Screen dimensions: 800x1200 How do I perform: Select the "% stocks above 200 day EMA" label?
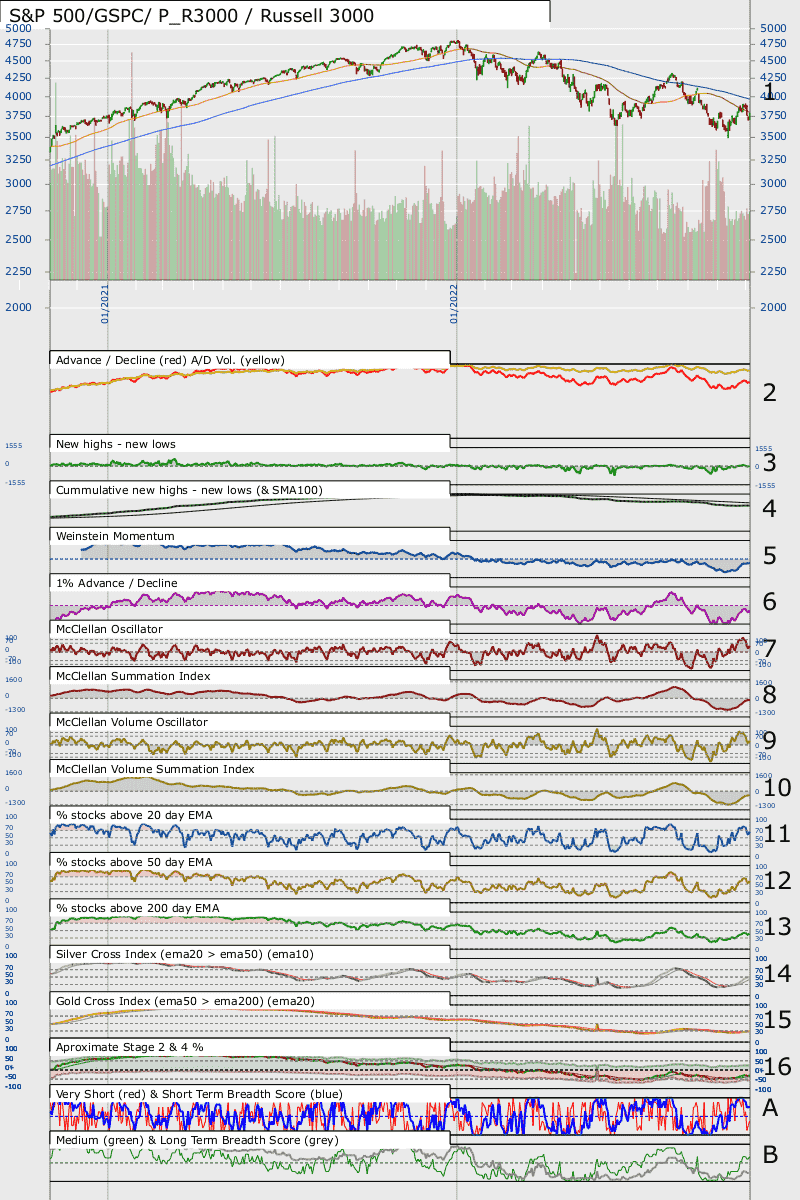(x=138, y=908)
